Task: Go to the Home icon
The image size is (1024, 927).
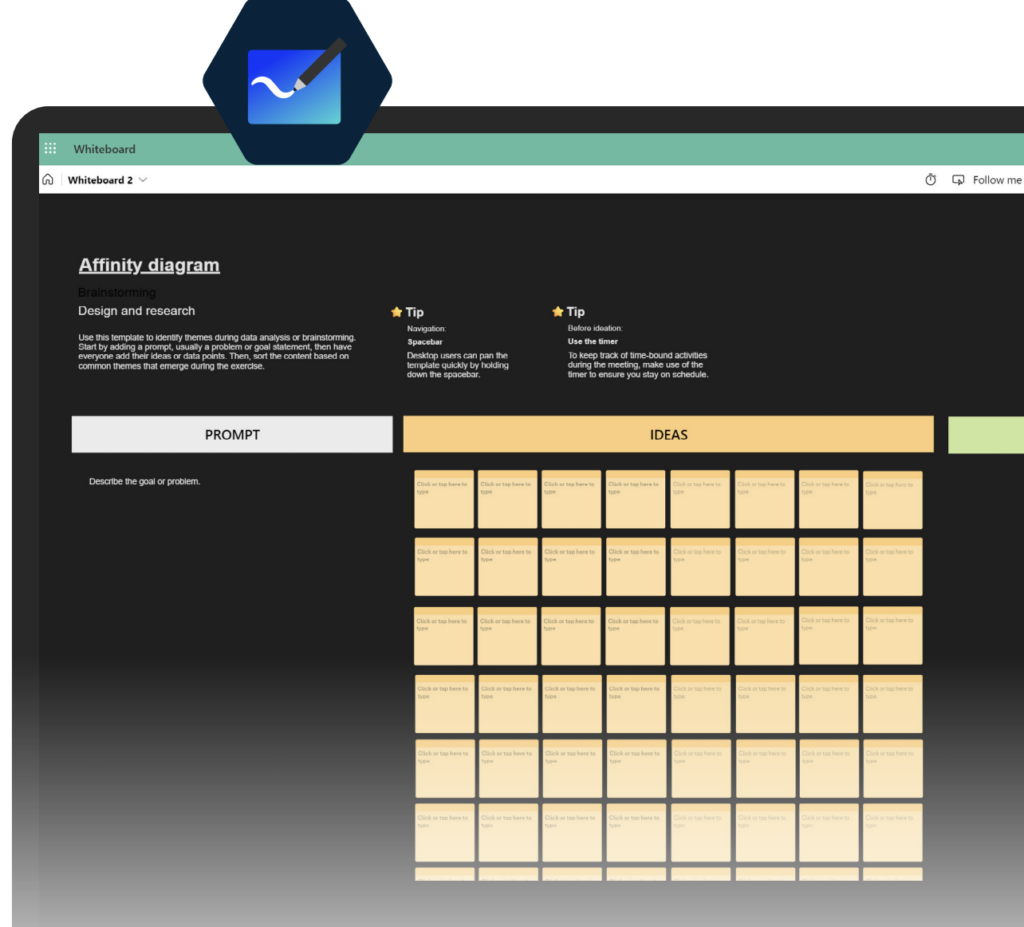Action: (x=48, y=180)
